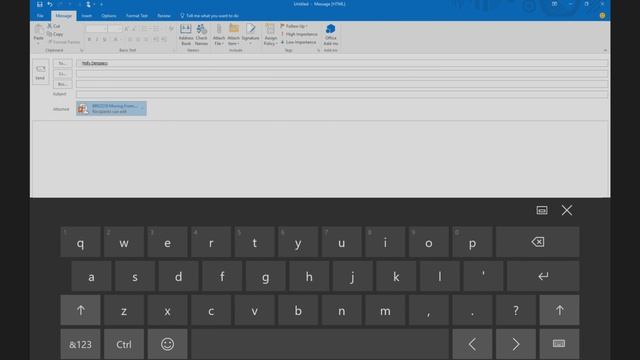The height and width of the screenshot is (360, 640).
Task: Open the Attach File menu
Action: [x=219, y=35]
